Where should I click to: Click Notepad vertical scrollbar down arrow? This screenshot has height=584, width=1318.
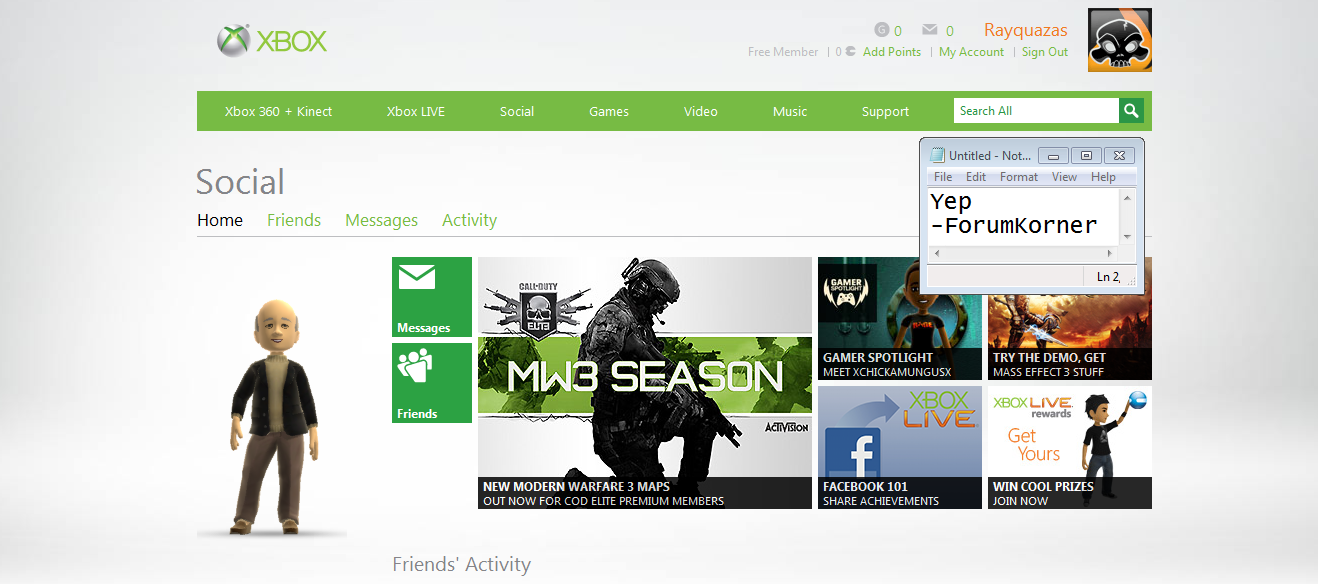(x=1128, y=236)
